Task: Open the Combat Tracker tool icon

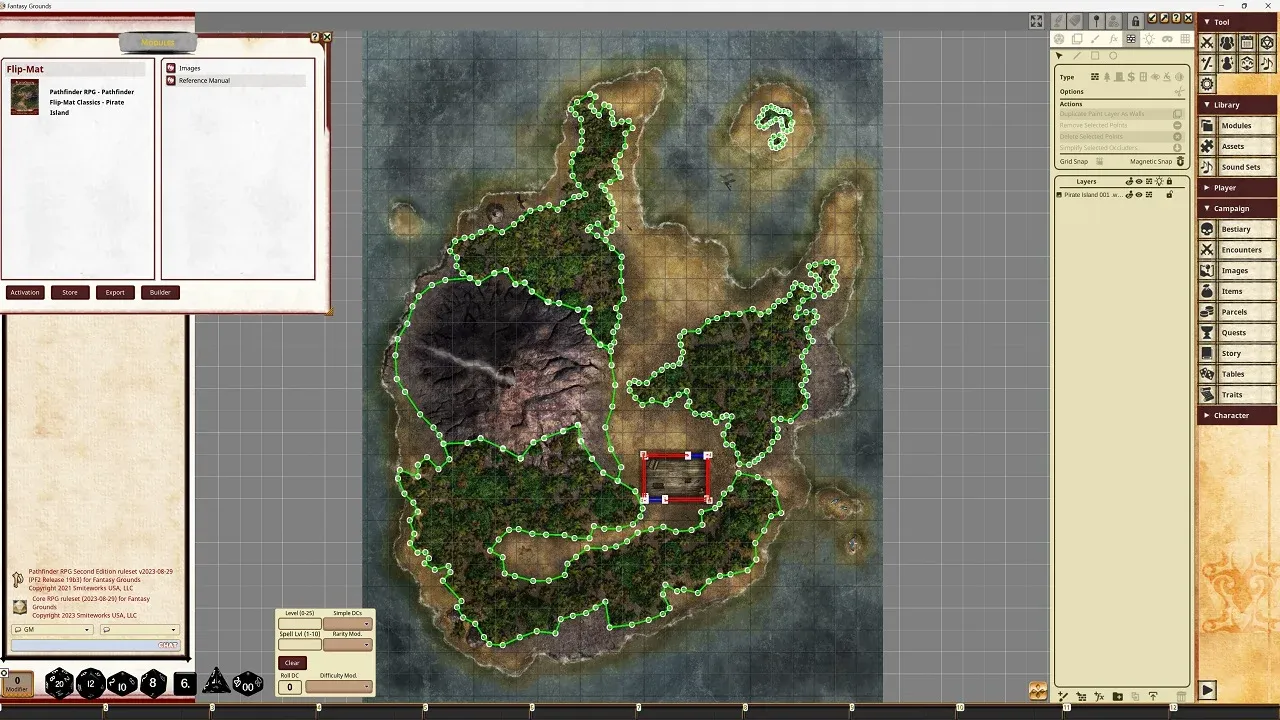Action: (x=1207, y=42)
